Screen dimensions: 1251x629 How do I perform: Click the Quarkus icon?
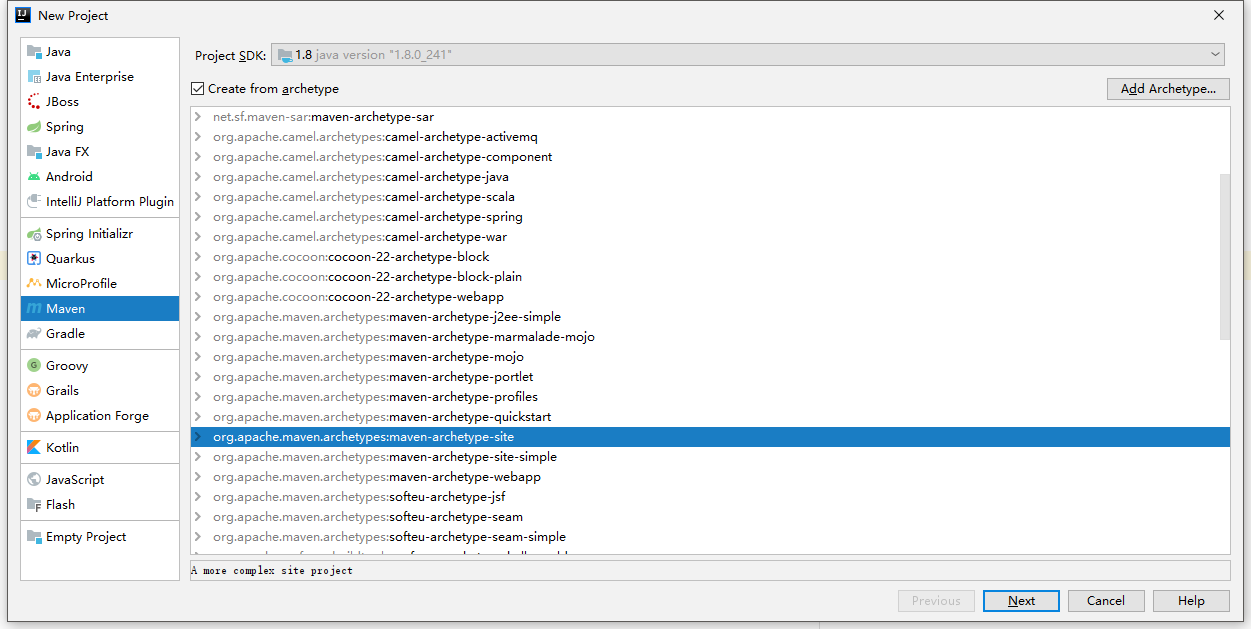[34, 259]
